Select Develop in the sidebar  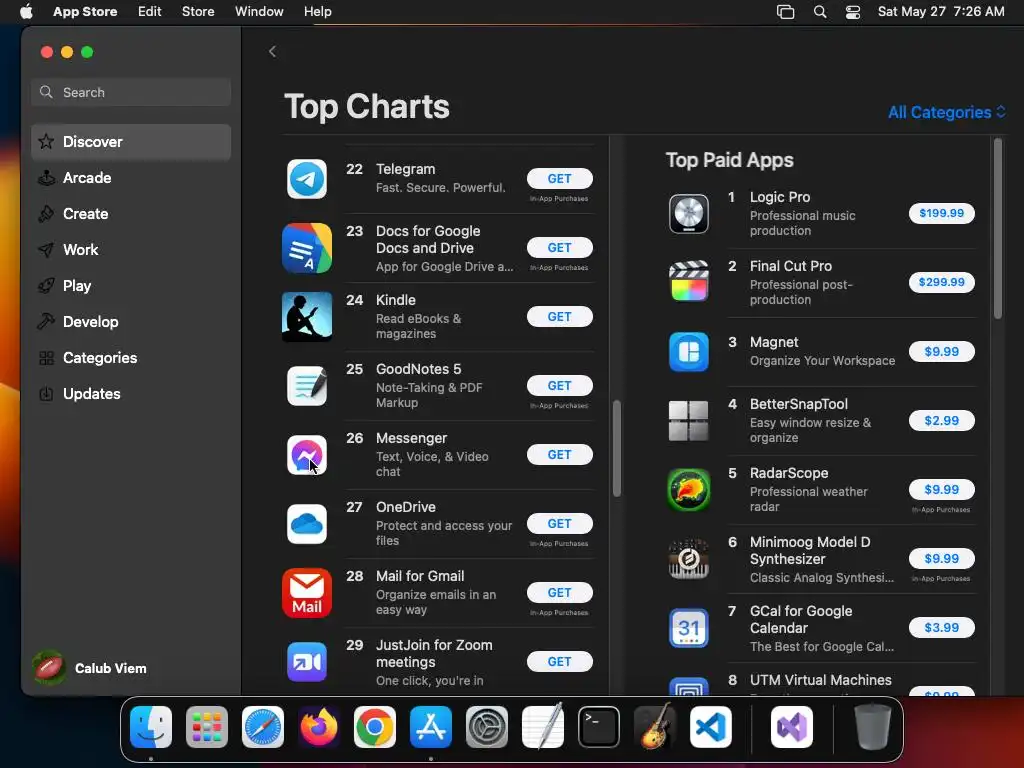click(x=131, y=322)
